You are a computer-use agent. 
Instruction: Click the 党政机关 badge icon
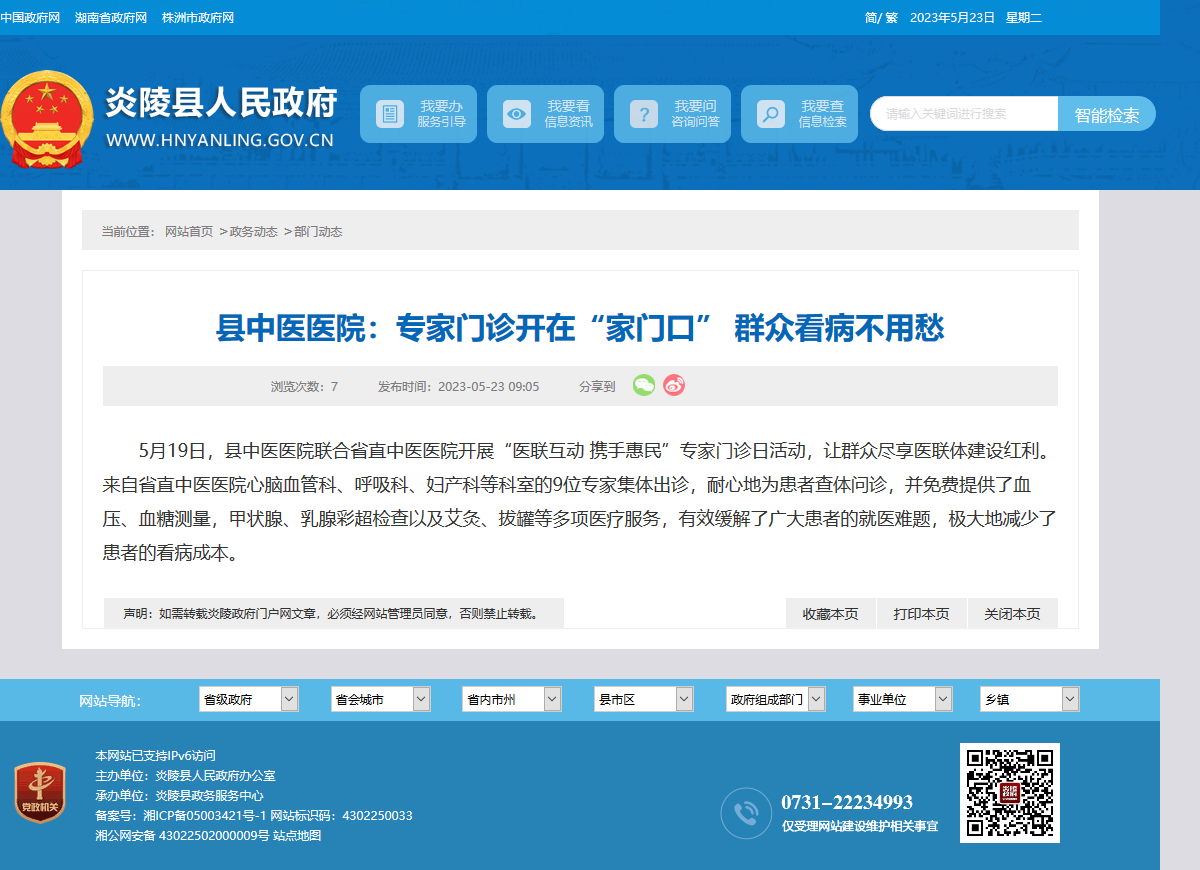point(40,792)
